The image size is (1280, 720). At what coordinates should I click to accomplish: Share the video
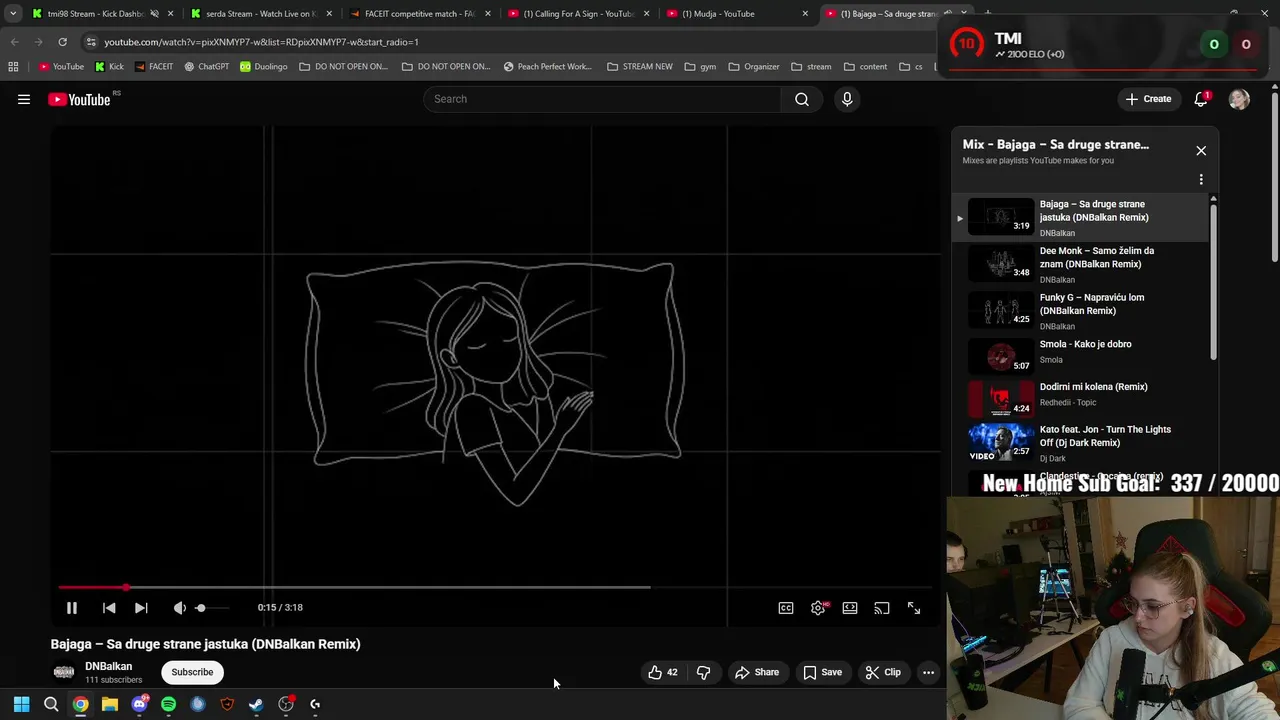click(x=757, y=672)
